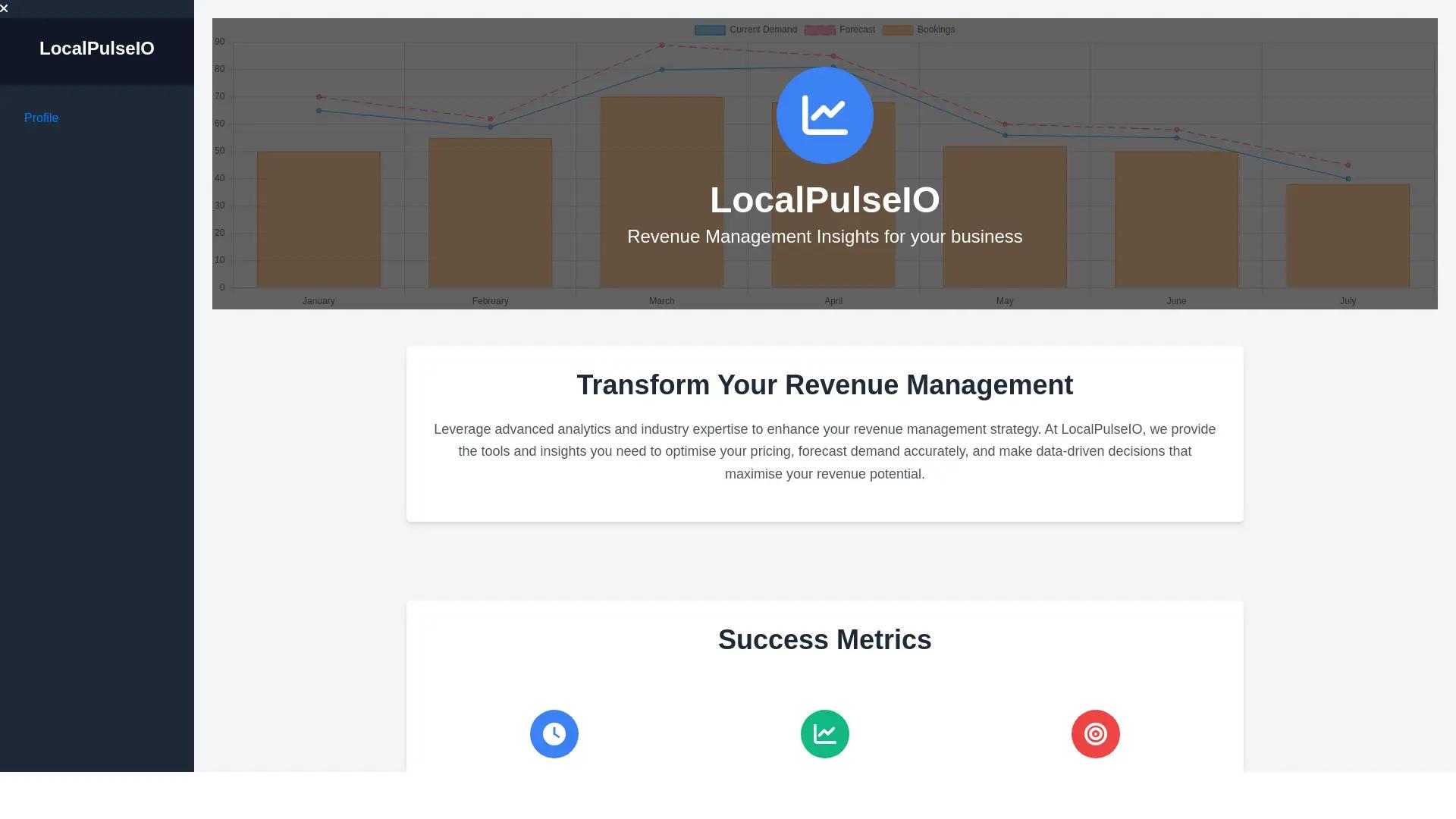The width and height of the screenshot is (1456, 819).
Task: Click the LocalPulseIO hero title
Action: 824,199
